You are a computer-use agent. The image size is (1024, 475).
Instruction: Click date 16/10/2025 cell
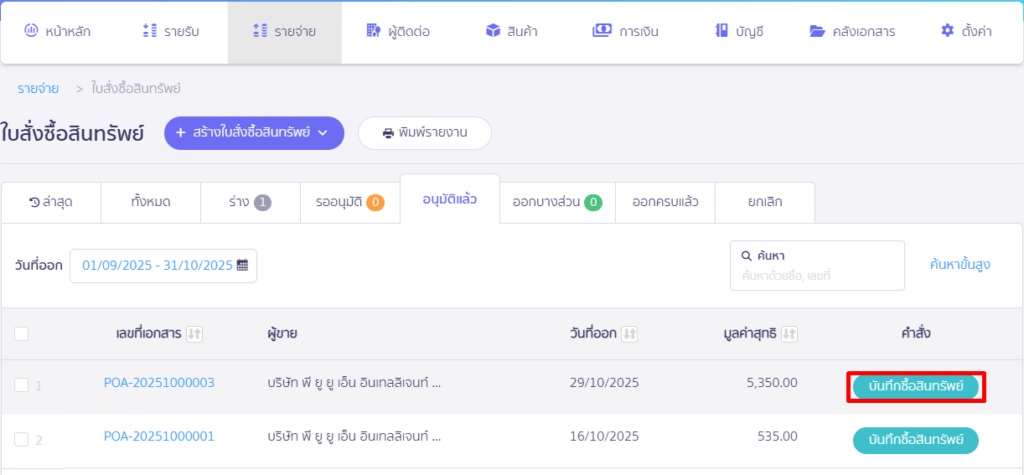[604, 436]
